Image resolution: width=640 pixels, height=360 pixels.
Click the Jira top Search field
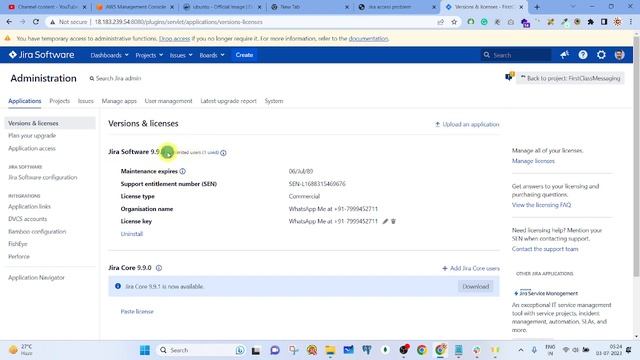coord(516,55)
